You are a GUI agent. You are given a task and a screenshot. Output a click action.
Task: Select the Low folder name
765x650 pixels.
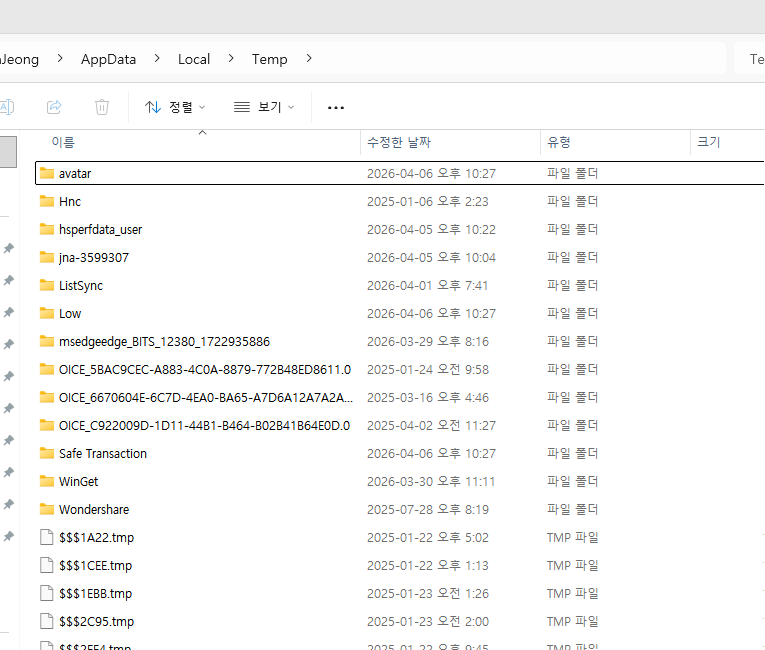(70, 314)
